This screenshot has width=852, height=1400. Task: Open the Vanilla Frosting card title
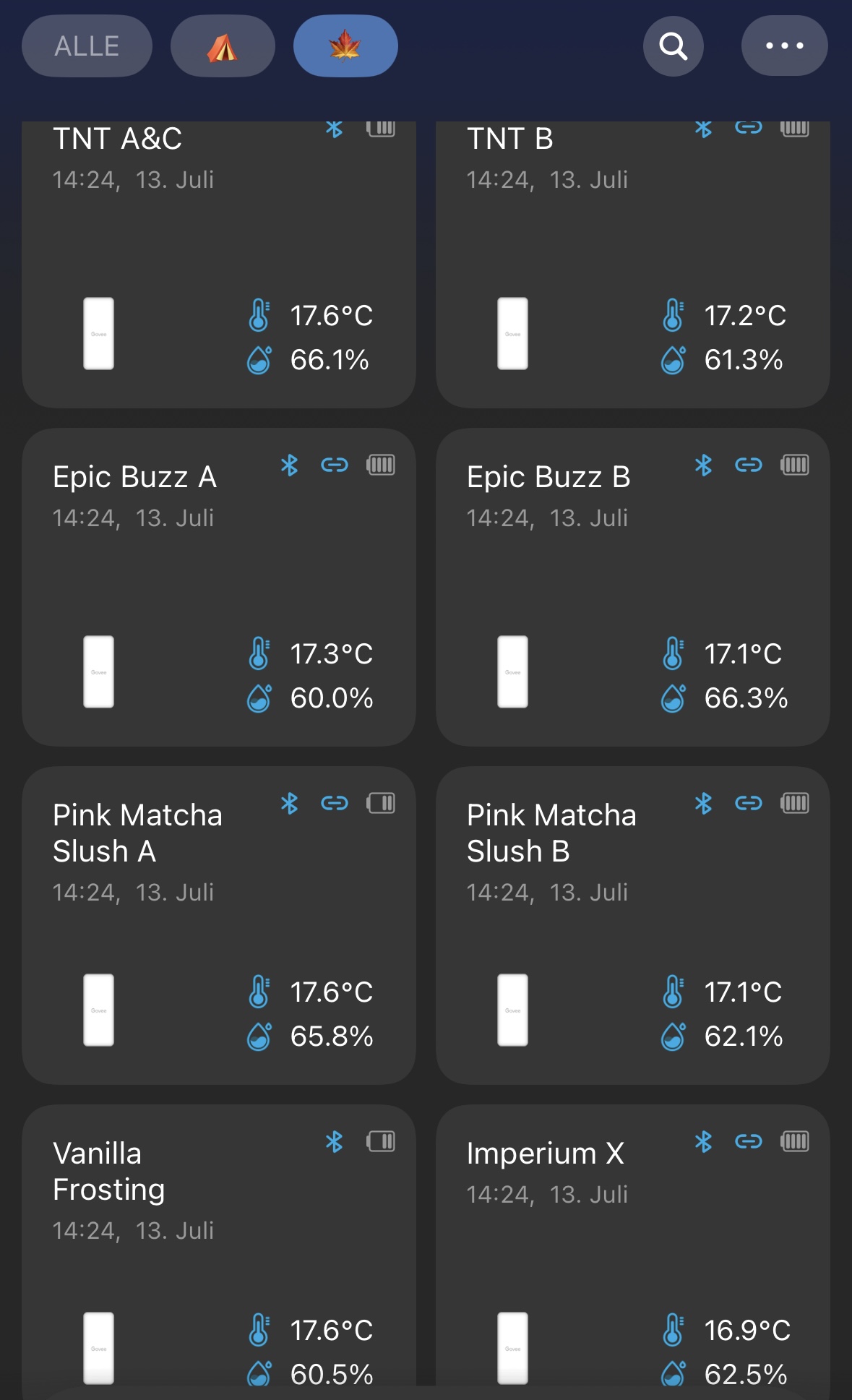[x=108, y=1171]
